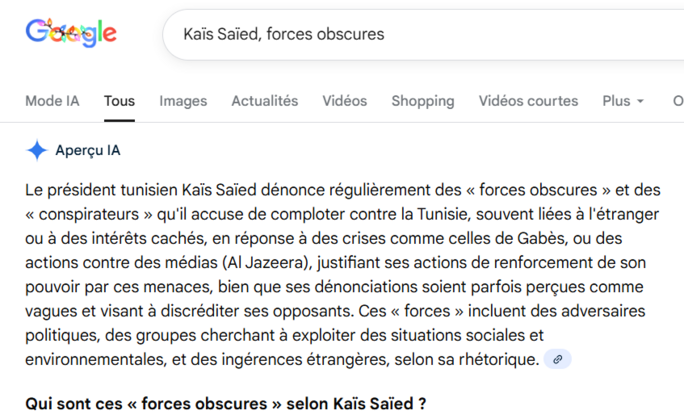Viewport: 684px width, 419px height.
Task: Expand the Plus dropdown menu
Action: coord(623,101)
